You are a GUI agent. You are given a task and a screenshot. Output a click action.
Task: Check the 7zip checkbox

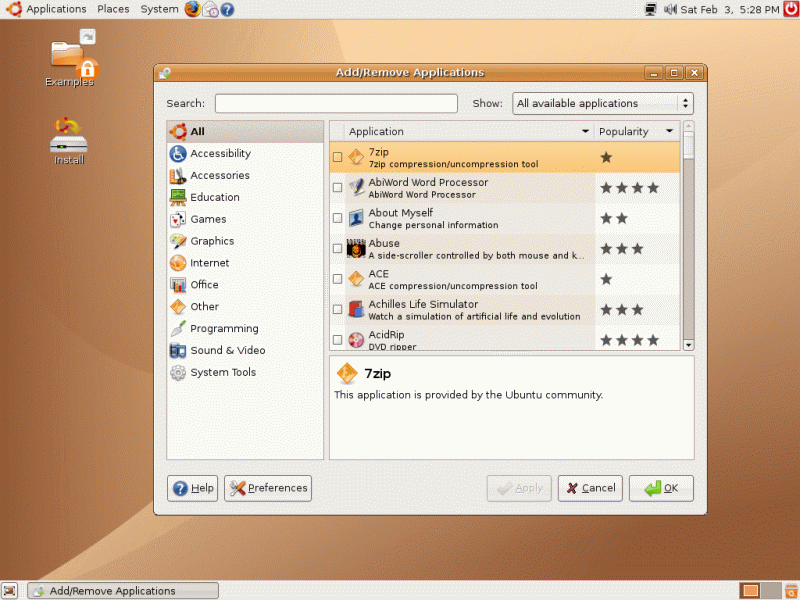(x=337, y=157)
